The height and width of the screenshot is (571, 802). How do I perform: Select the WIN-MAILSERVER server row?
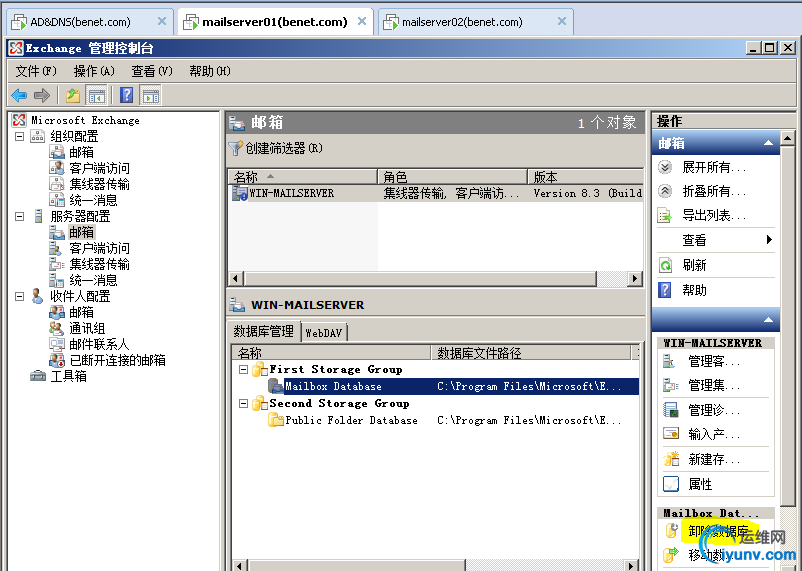click(x=436, y=193)
